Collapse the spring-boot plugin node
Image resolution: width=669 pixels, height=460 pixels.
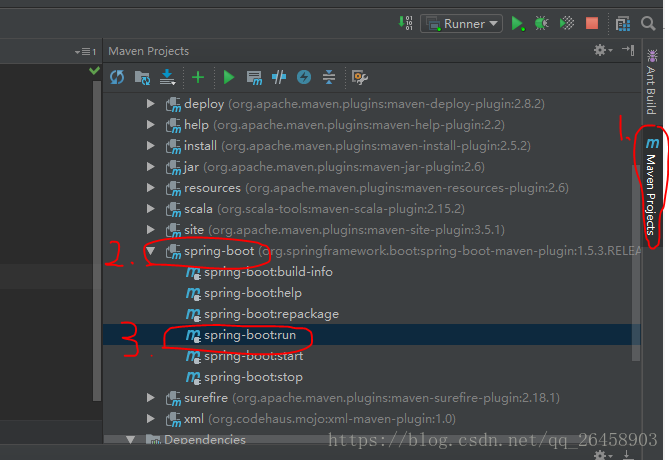[150, 251]
